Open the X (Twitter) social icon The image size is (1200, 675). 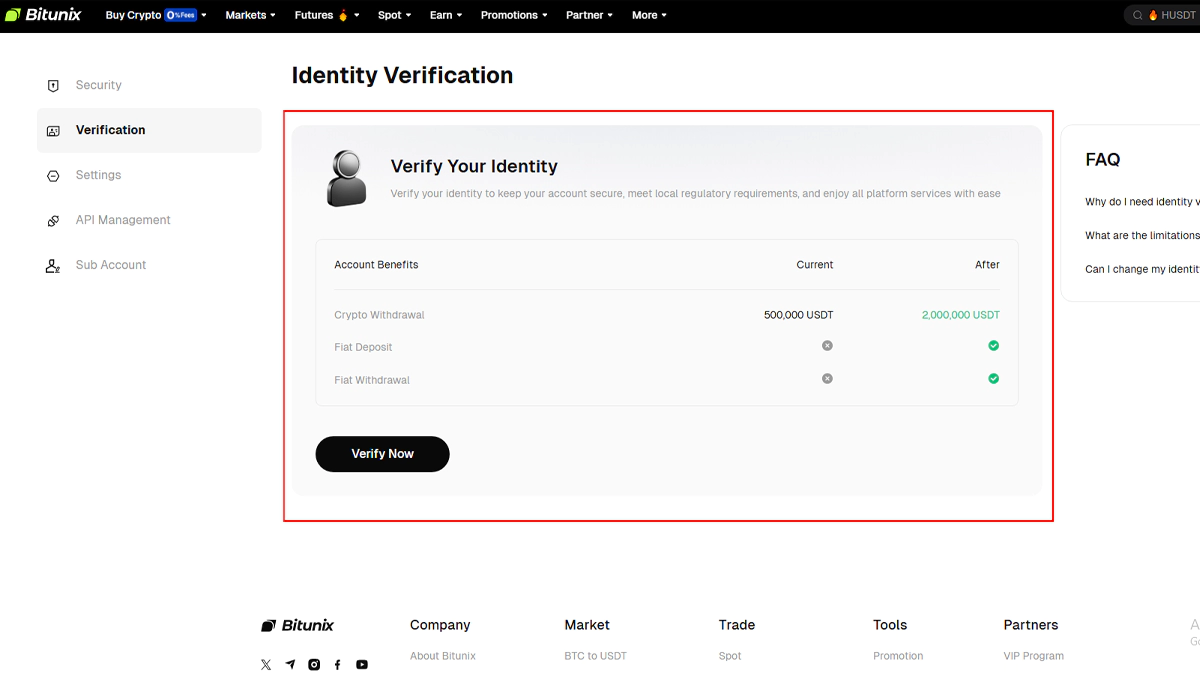pyautogui.click(x=266, y=665)
